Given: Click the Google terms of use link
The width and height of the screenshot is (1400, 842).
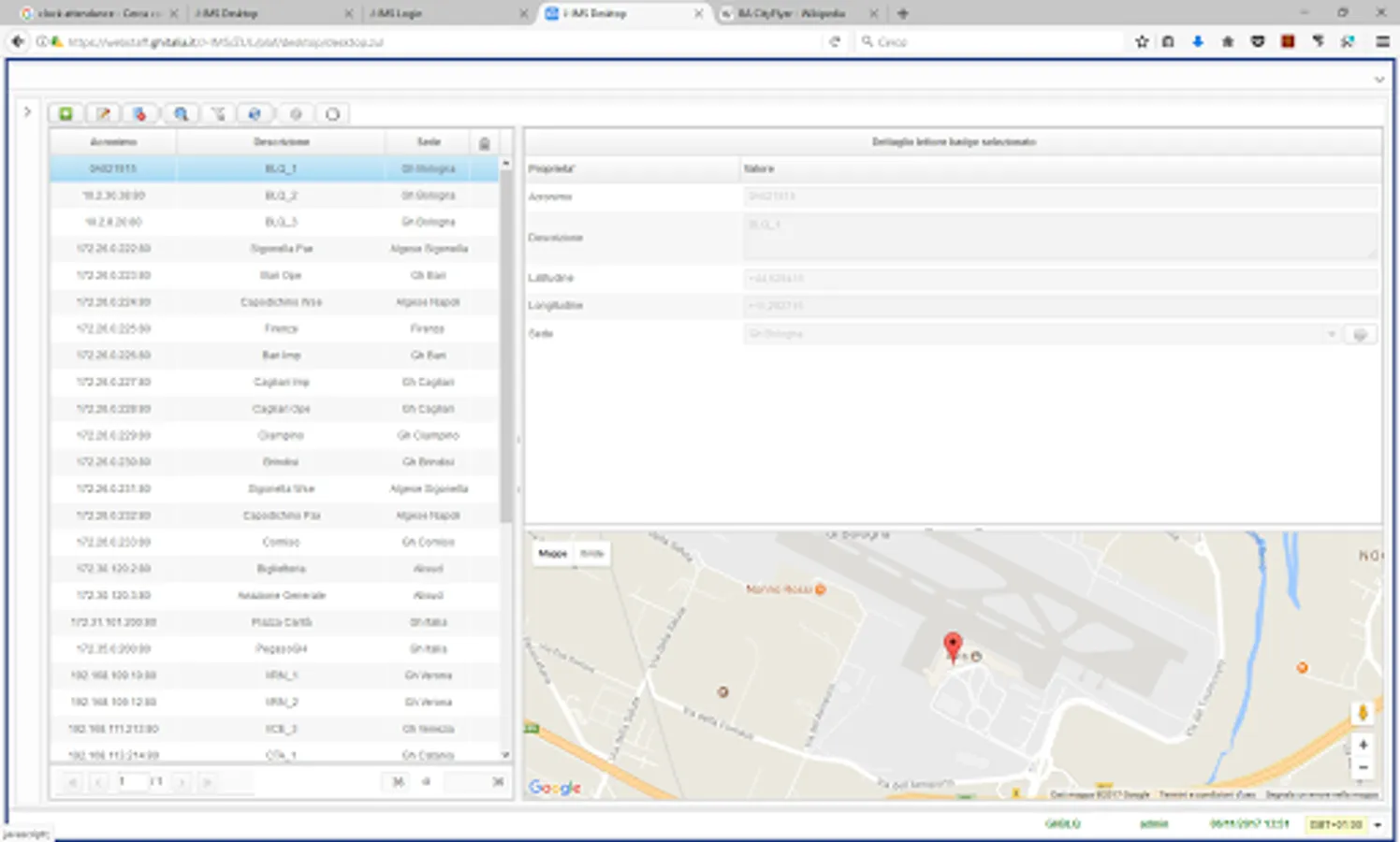Looking at the screenshot, I should 1206,794.
